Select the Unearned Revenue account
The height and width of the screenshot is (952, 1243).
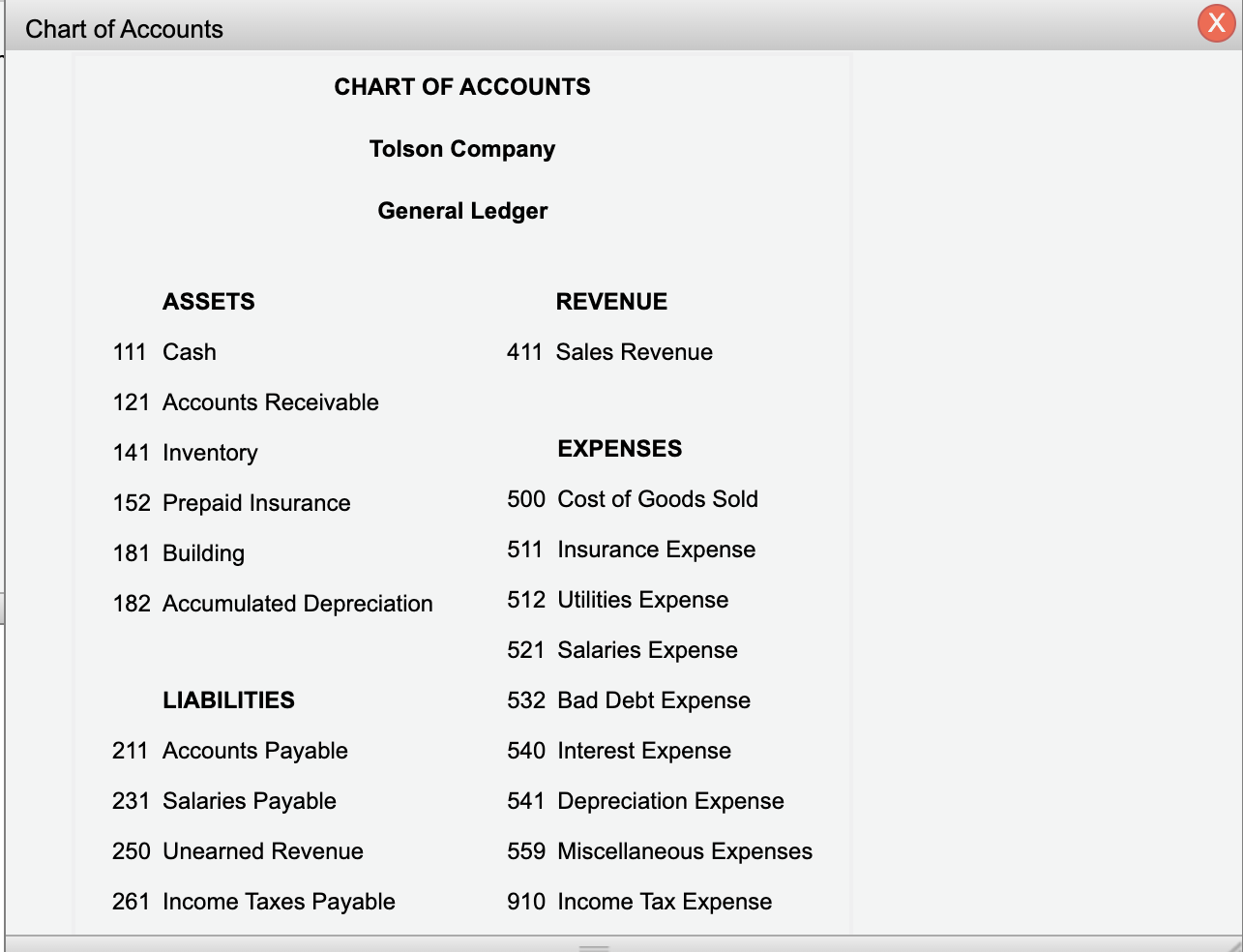pyautogui.click(x=238, y=851)
